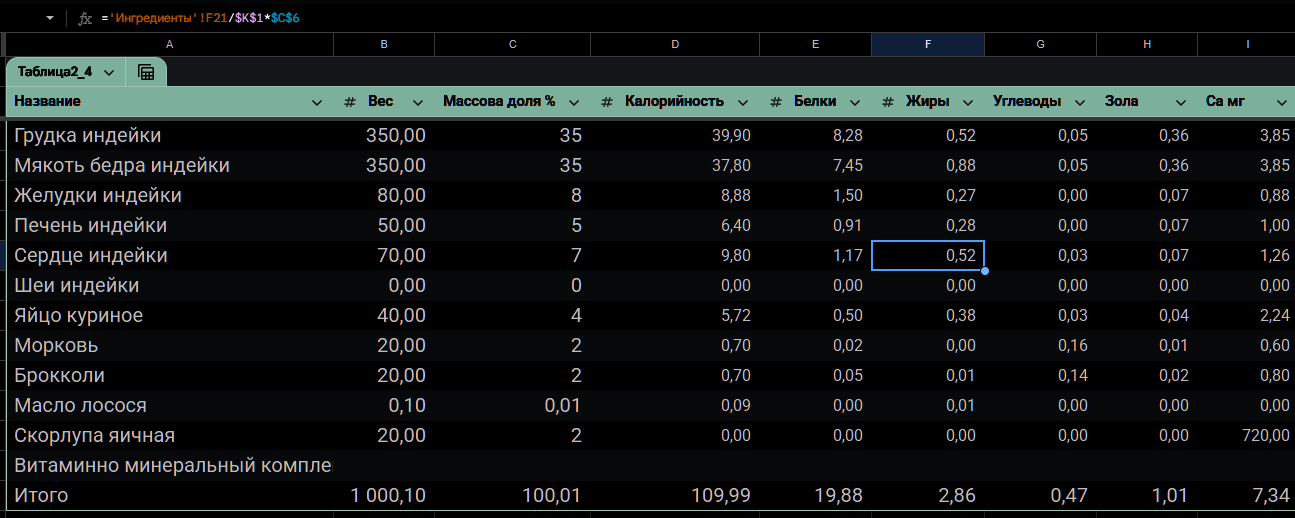This screenshot has width=1295, height=518.
Task: Click the Название header cell
Action: [x=169, y=102]
